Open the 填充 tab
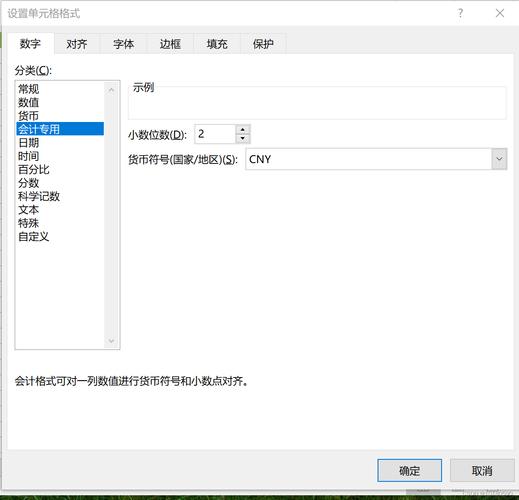This screenshot has width=519, height=500. click(x=217, y=44)
